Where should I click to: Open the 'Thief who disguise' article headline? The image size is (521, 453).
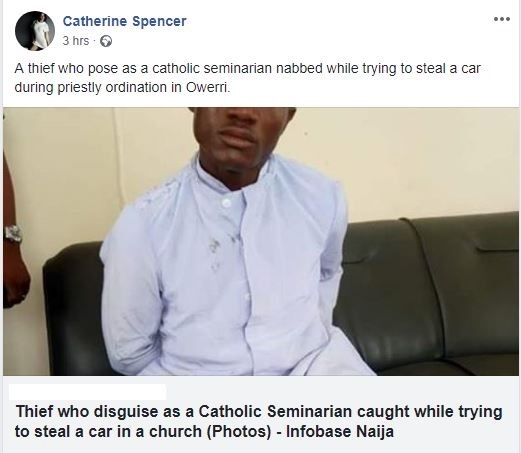click(x=258, y=421)
